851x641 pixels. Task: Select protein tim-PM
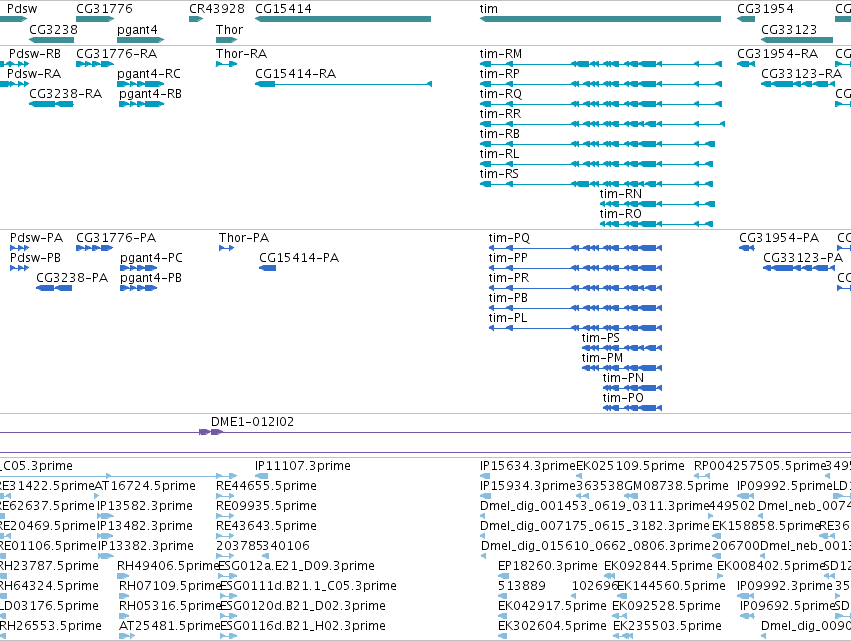click(622, 369)
